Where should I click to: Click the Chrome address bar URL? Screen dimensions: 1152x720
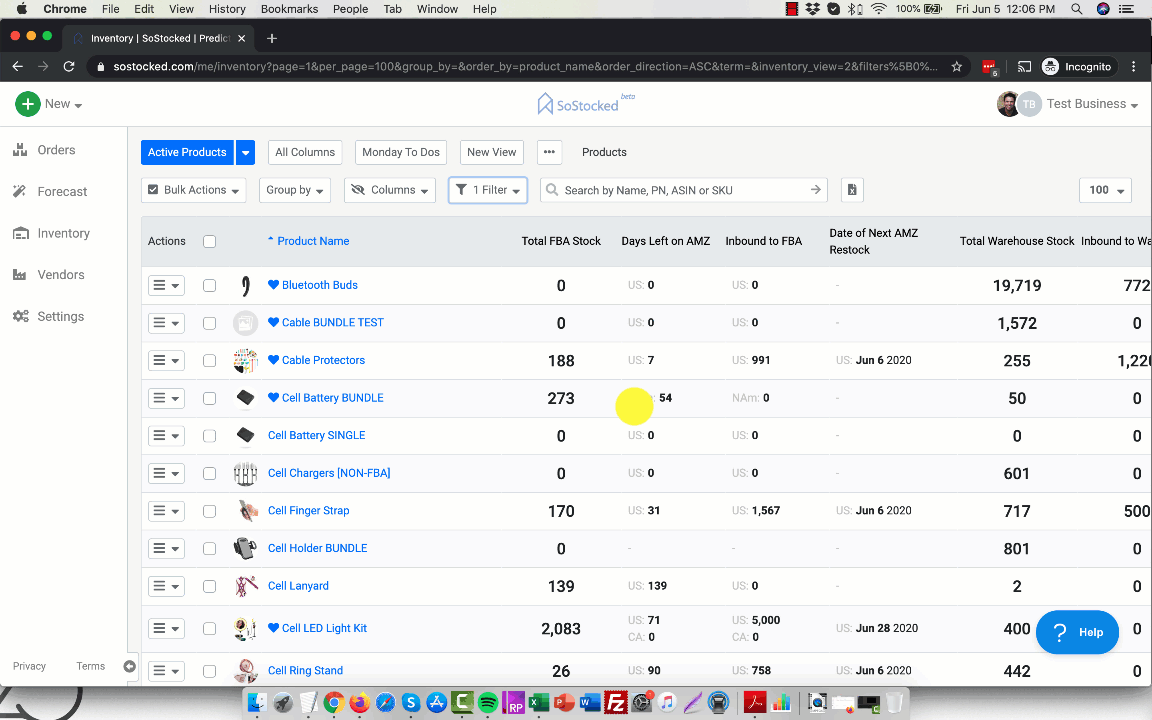point(525,67)
